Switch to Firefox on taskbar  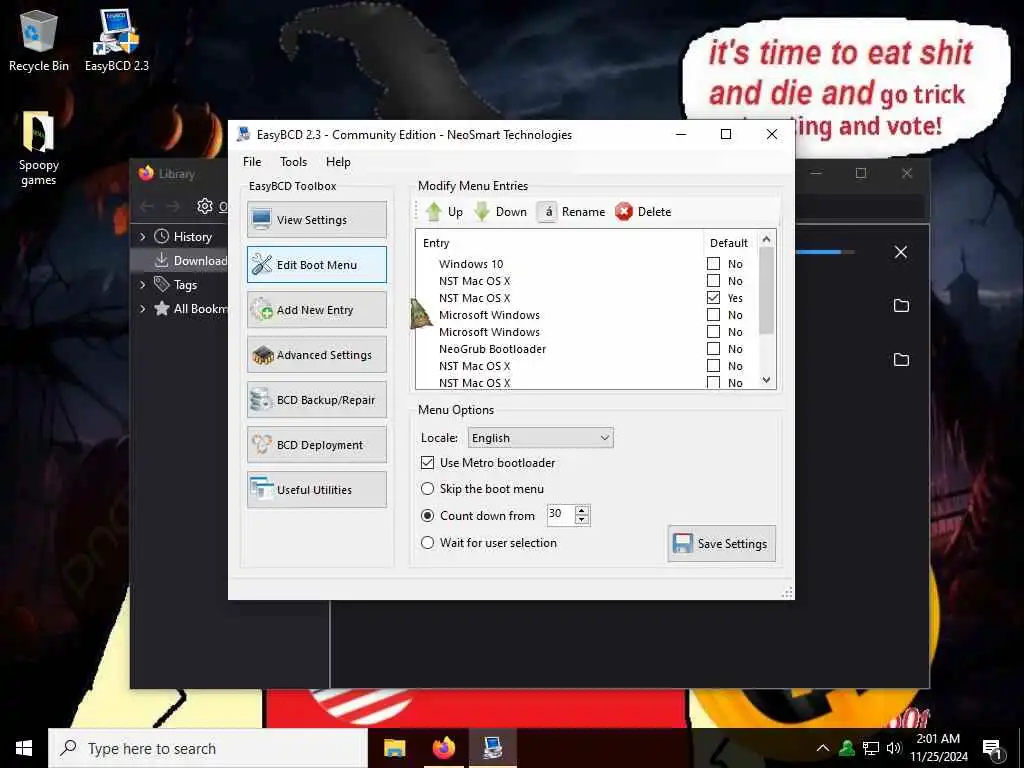(x=444, y=748)
